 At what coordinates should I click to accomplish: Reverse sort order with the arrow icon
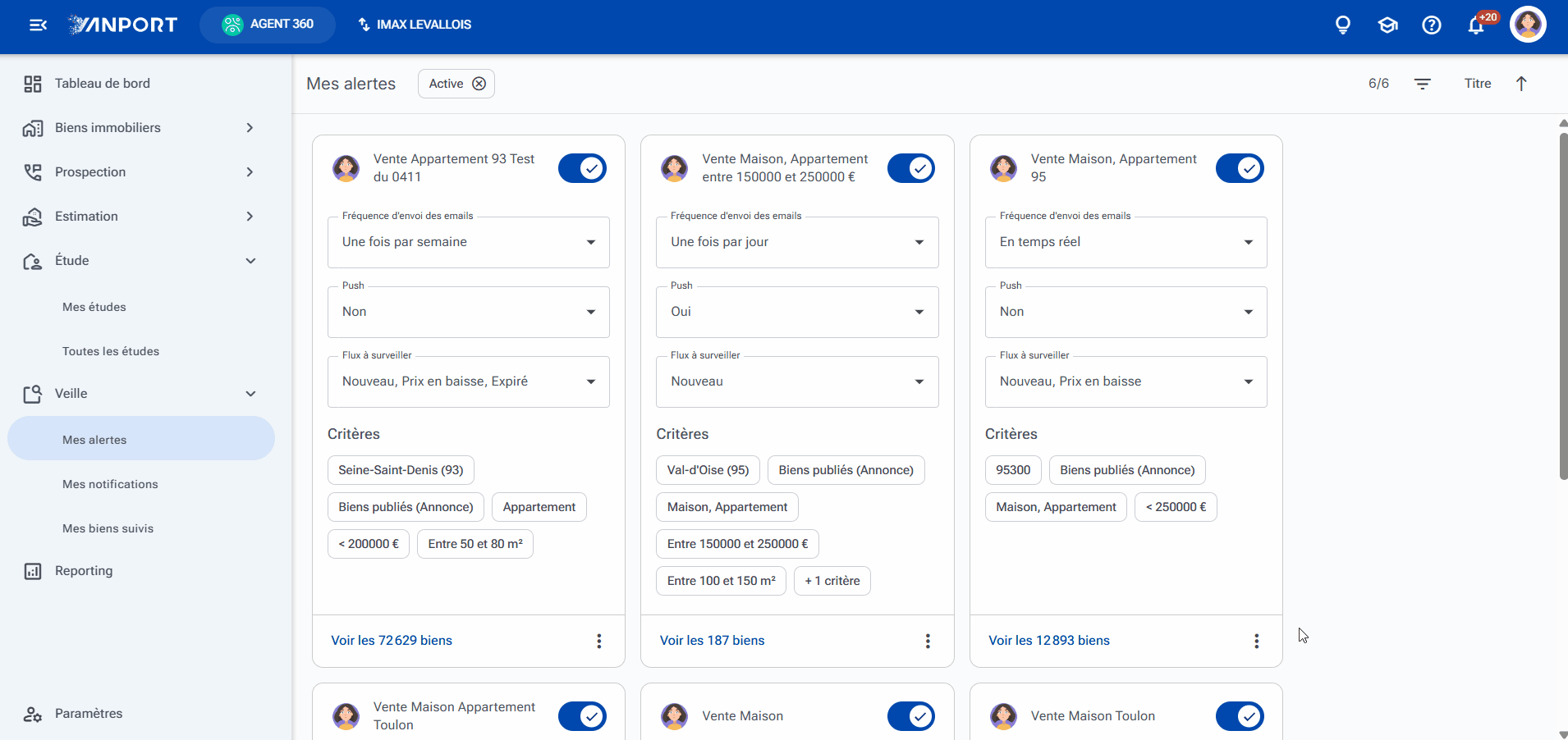[1521, 84]
